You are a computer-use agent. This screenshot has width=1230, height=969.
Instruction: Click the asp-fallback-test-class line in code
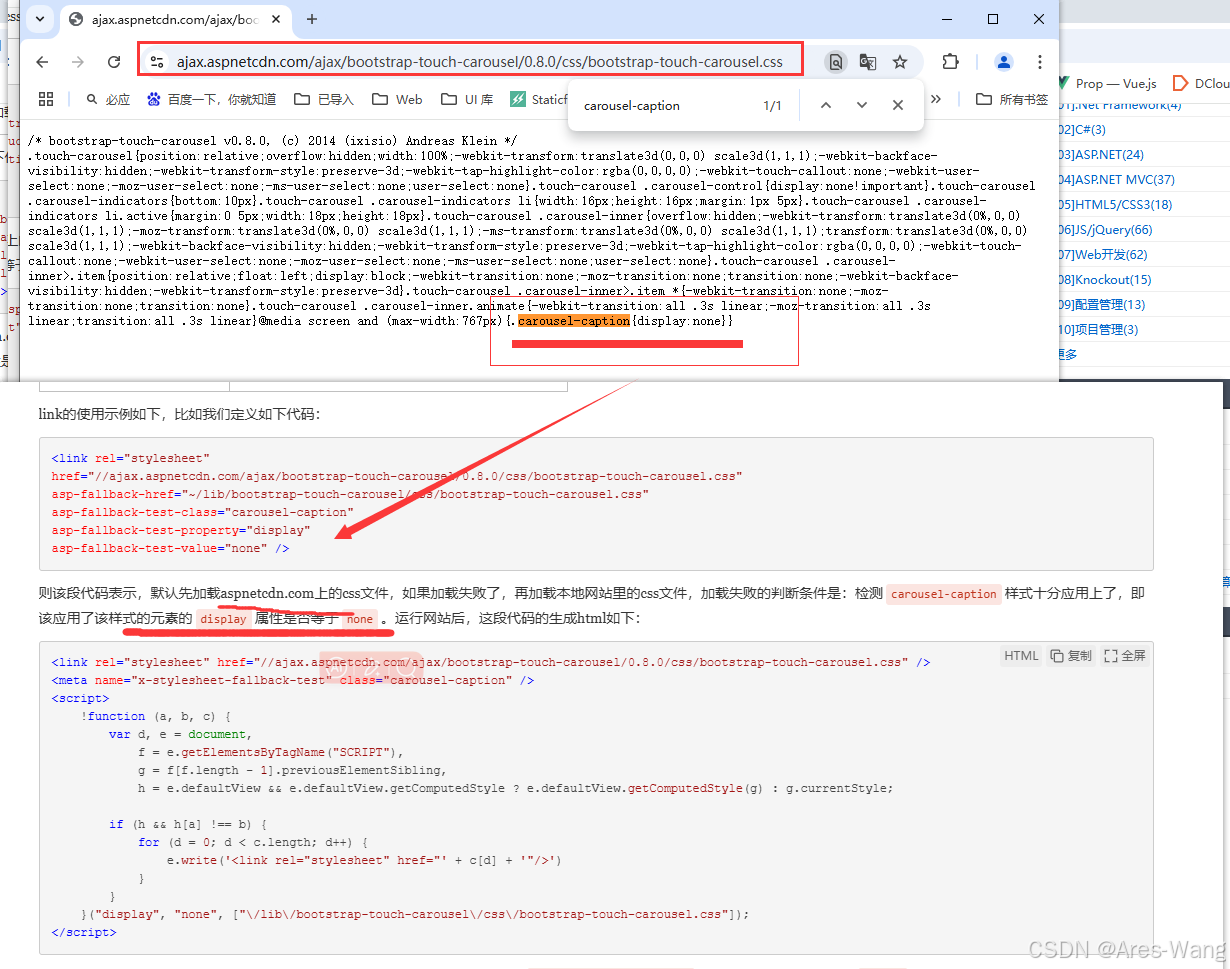[x=203, y=512]
